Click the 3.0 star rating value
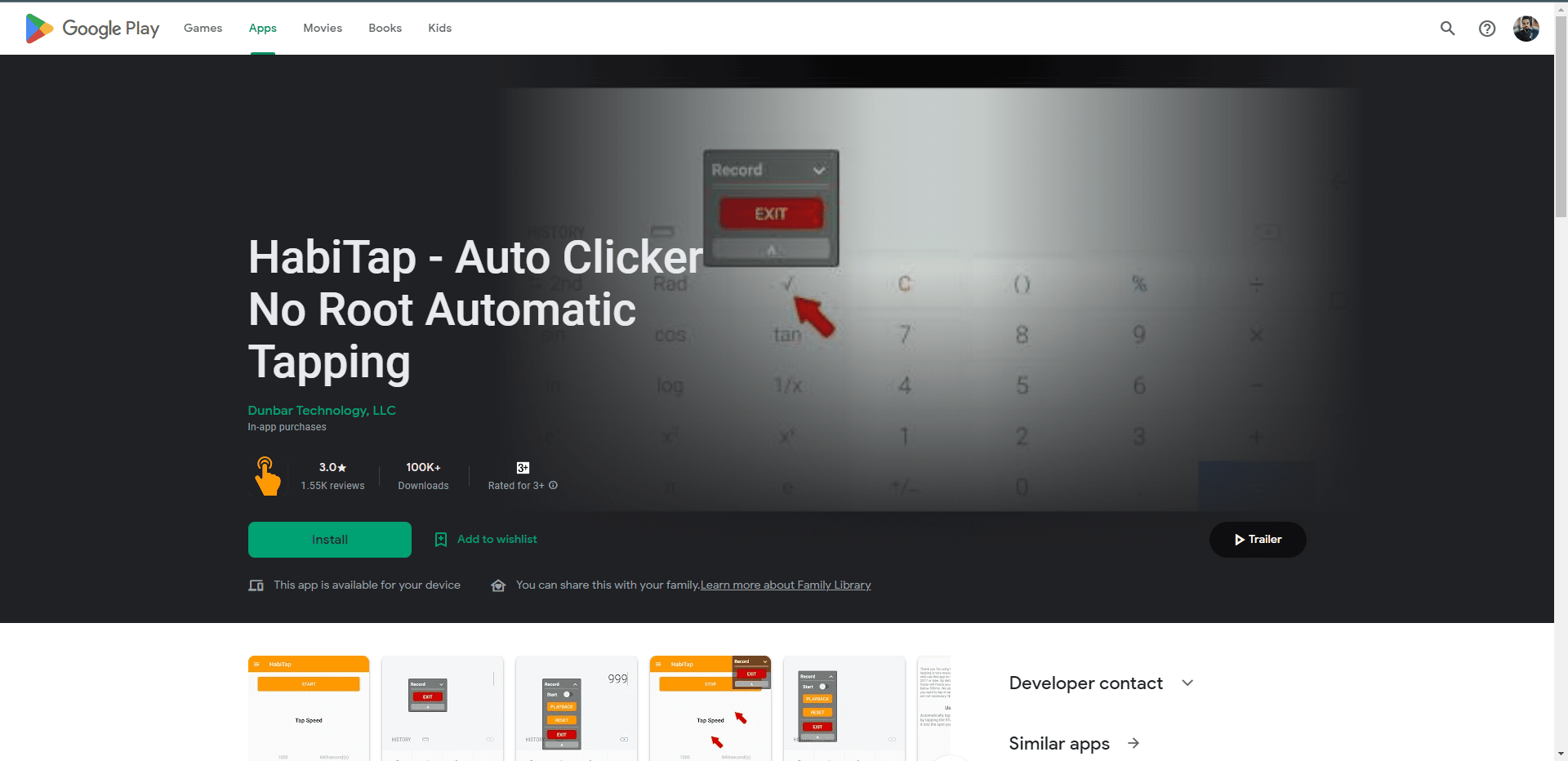 (332, 467)
